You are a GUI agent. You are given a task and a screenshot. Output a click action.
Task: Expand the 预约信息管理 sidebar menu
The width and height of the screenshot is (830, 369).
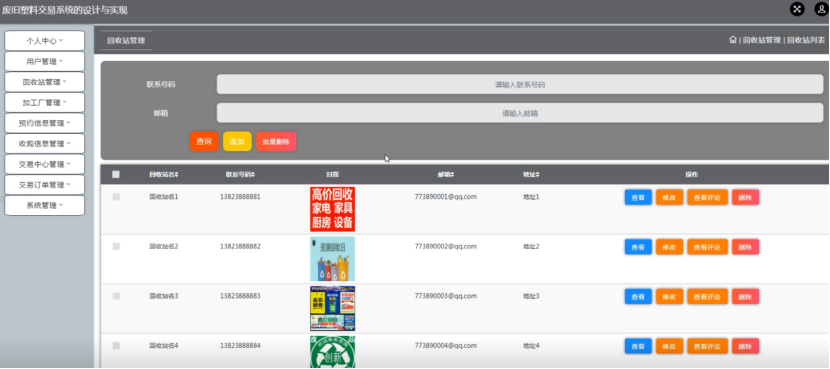point(44,123)
